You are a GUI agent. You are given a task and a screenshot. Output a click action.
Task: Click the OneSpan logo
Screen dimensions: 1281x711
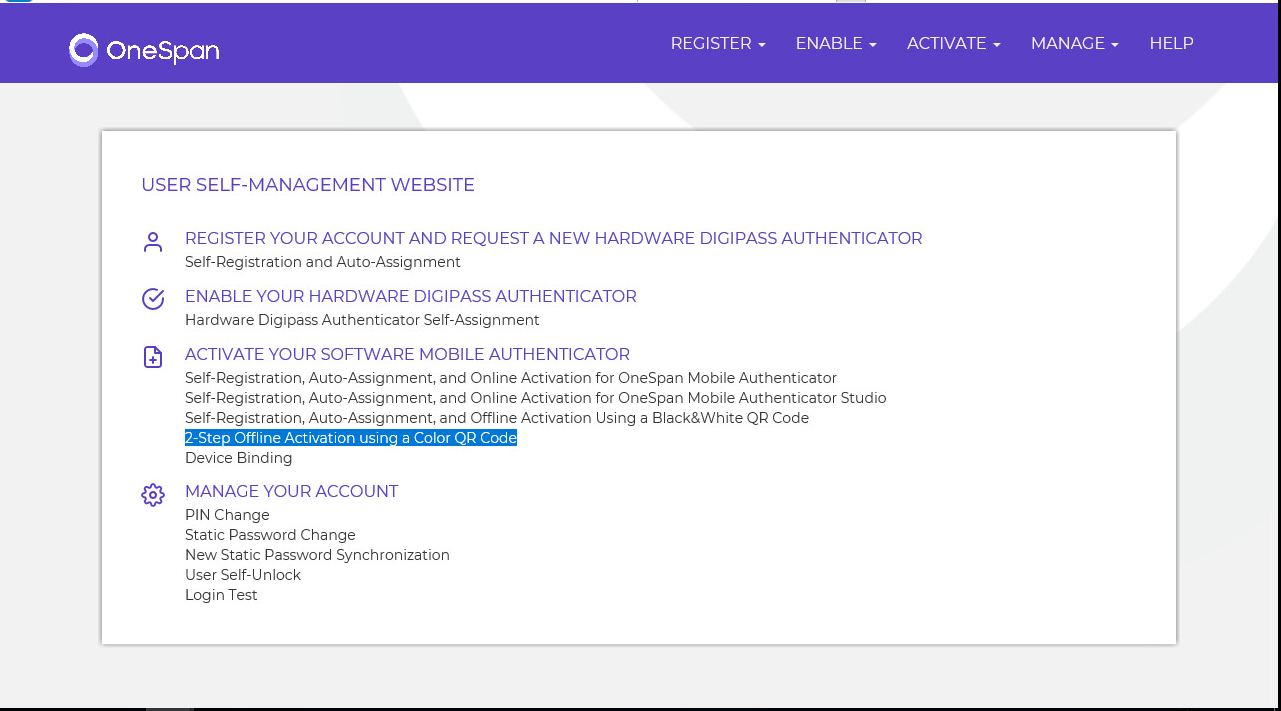point(144,50)
